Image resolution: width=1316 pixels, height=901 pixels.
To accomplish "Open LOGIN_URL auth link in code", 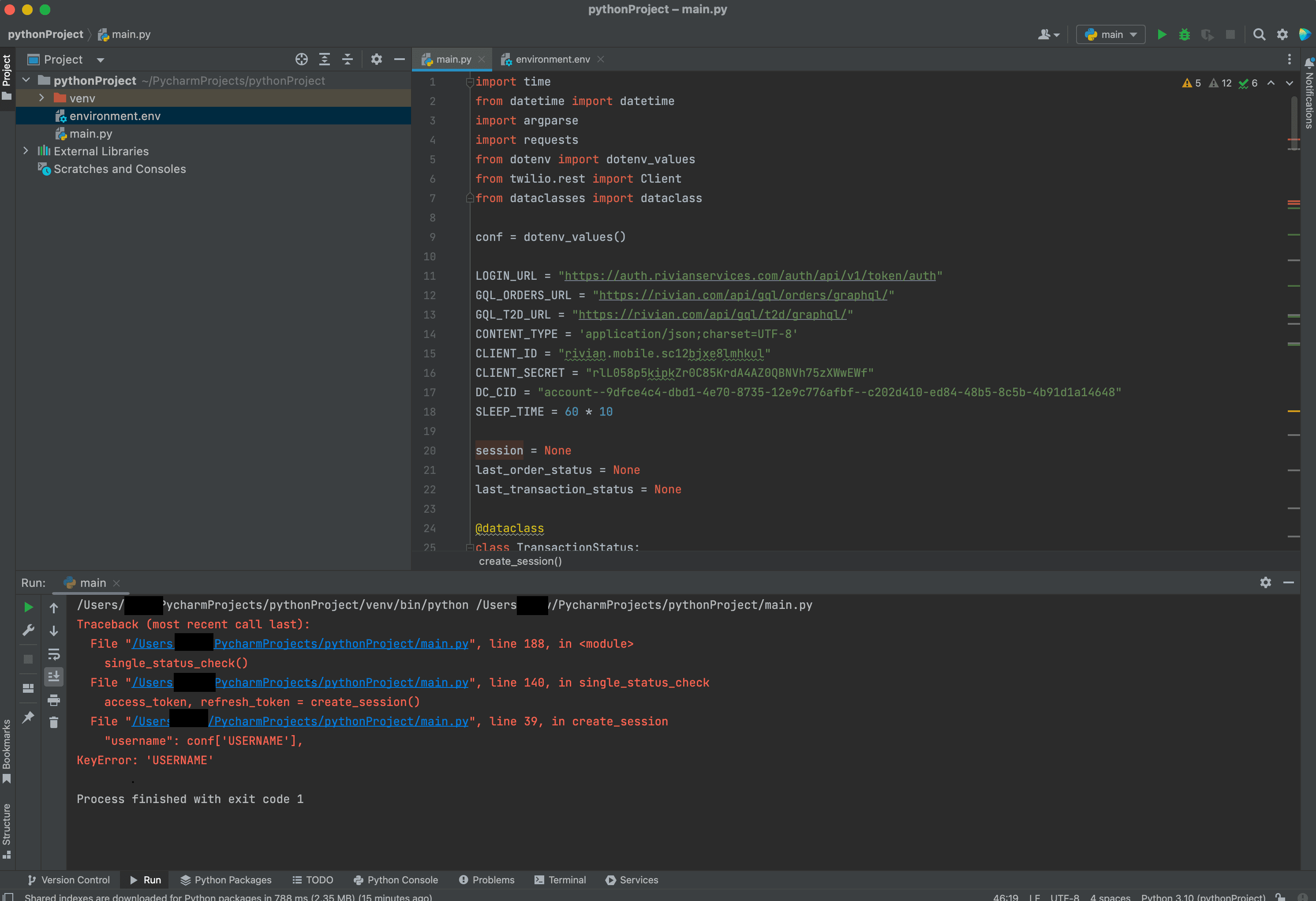I will pos(750,276).
